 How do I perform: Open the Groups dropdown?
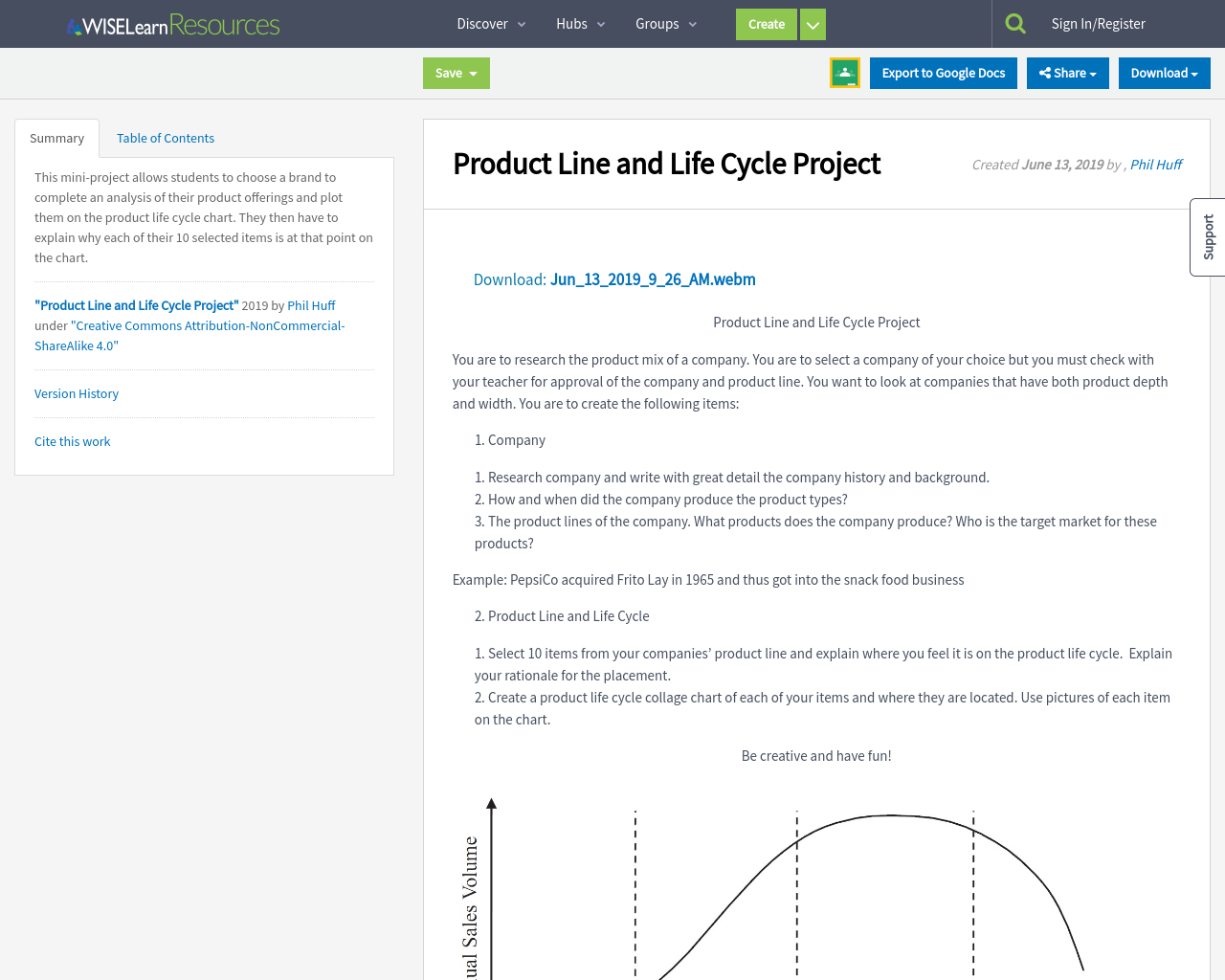pos(665,23)
